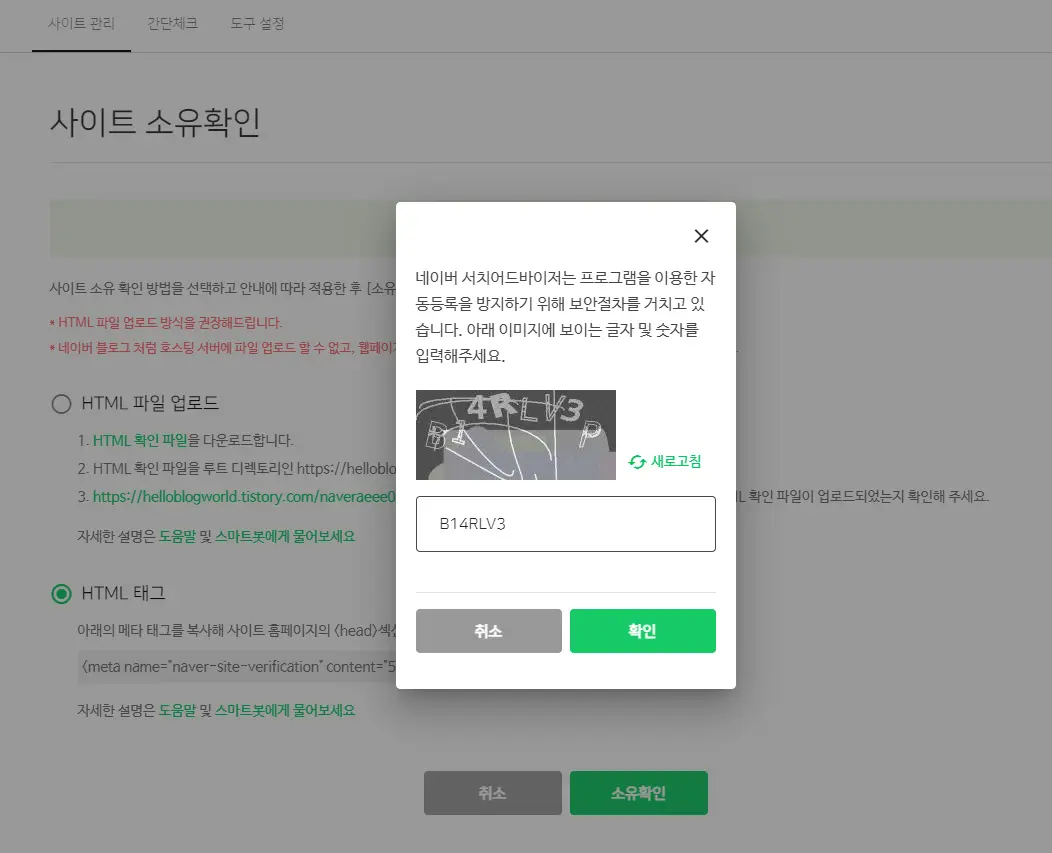Click 도움말 link under HTML 태그

[x=177, y=710]
